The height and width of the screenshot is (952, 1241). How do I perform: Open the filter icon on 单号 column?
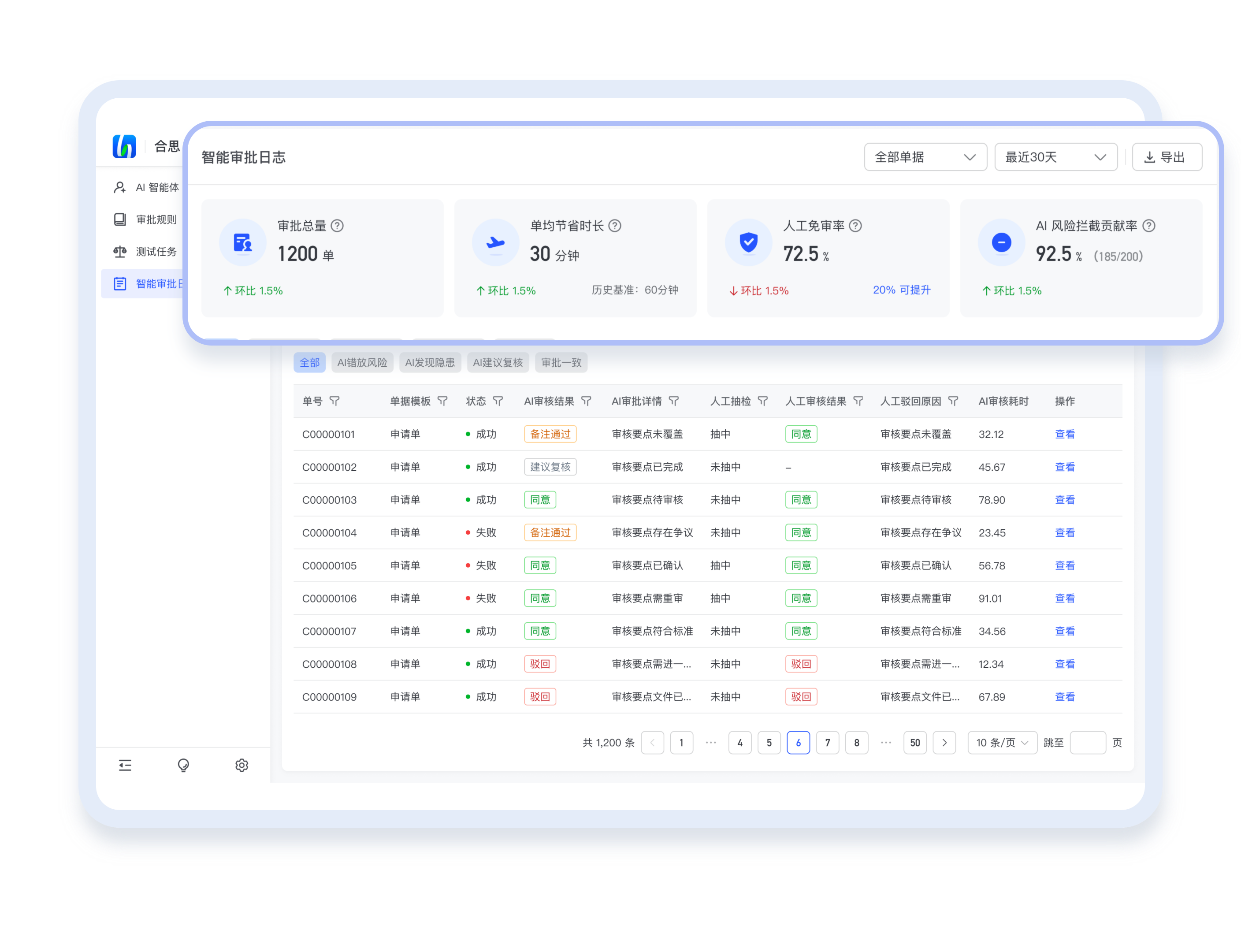click(x=335, y=401)
